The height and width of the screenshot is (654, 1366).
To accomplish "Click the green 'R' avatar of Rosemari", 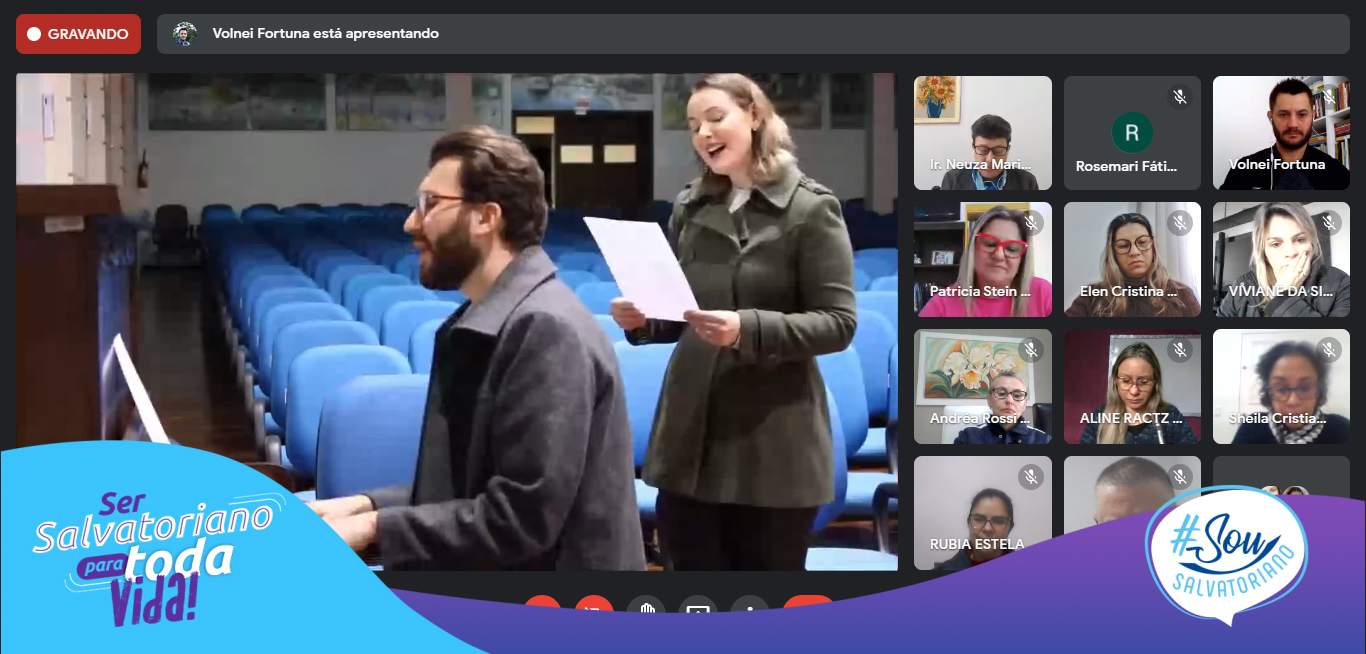I will [1132, 132].
